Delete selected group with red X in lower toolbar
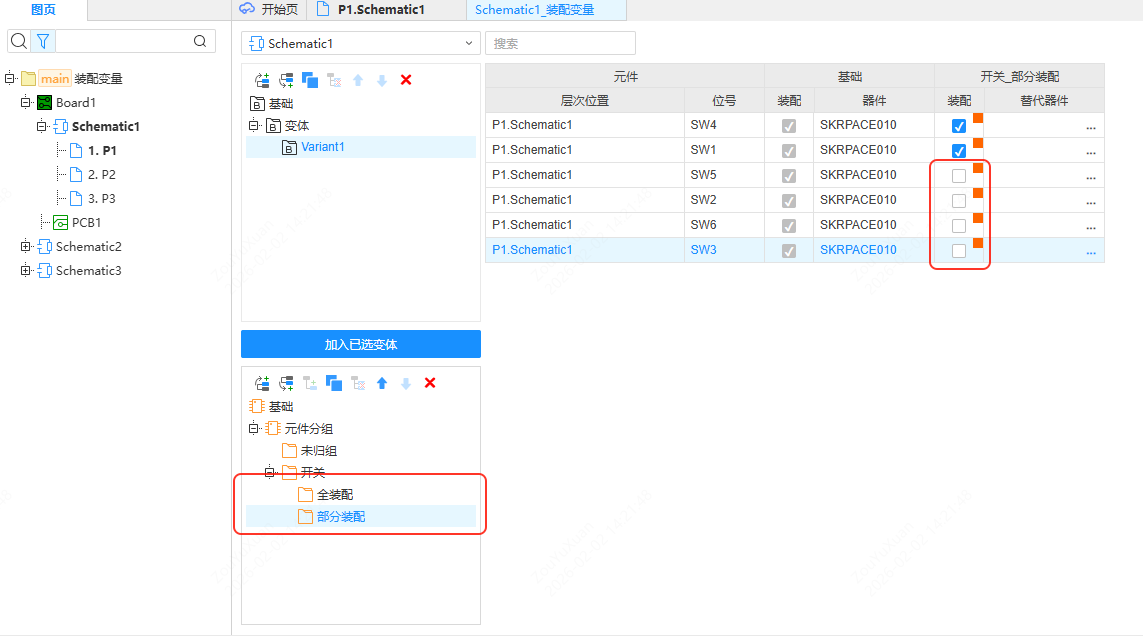The height and width of the screenshot is (637, 1143). click(430, 383)
